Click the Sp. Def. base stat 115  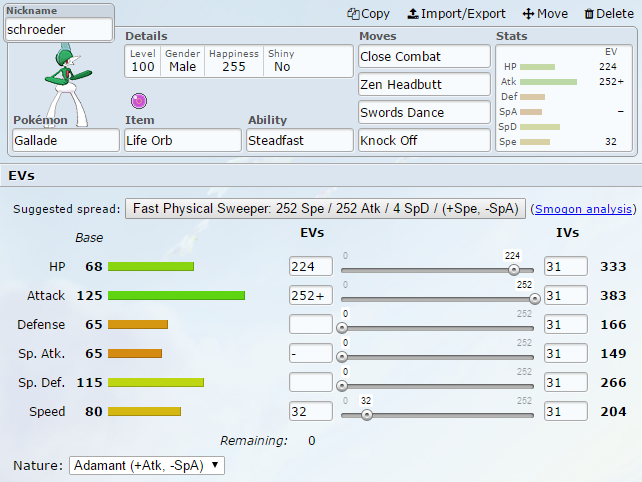89,382
